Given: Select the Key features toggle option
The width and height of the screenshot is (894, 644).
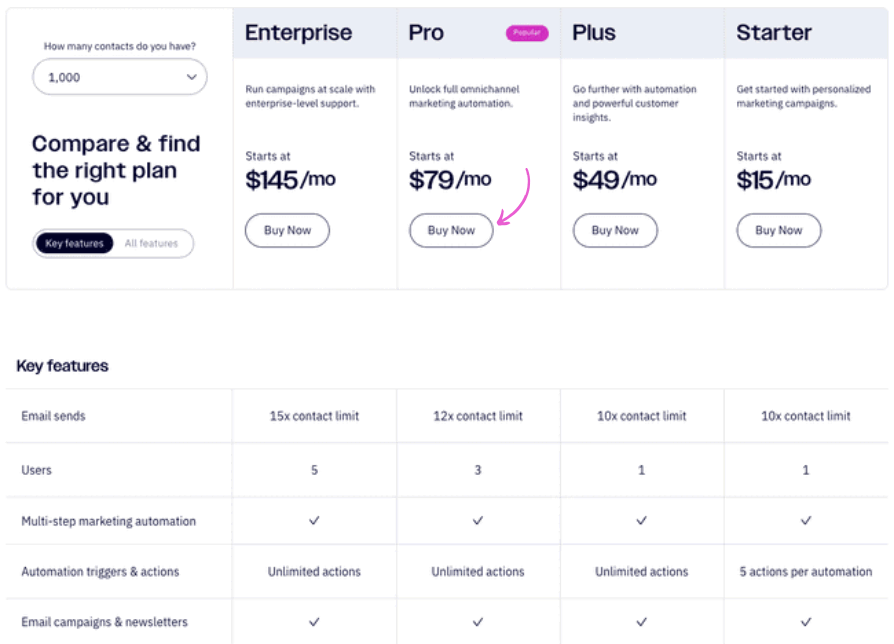Looking at the screenshot, I should coord(74,243).
